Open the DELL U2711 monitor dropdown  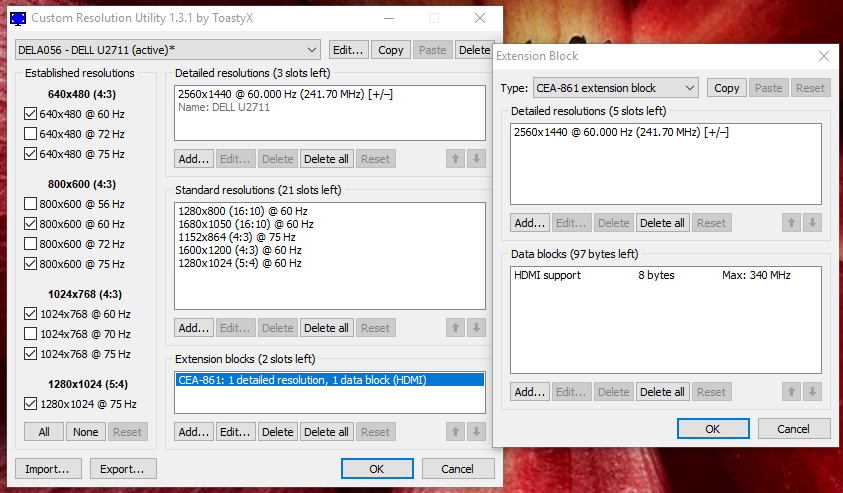pos(167,50)
